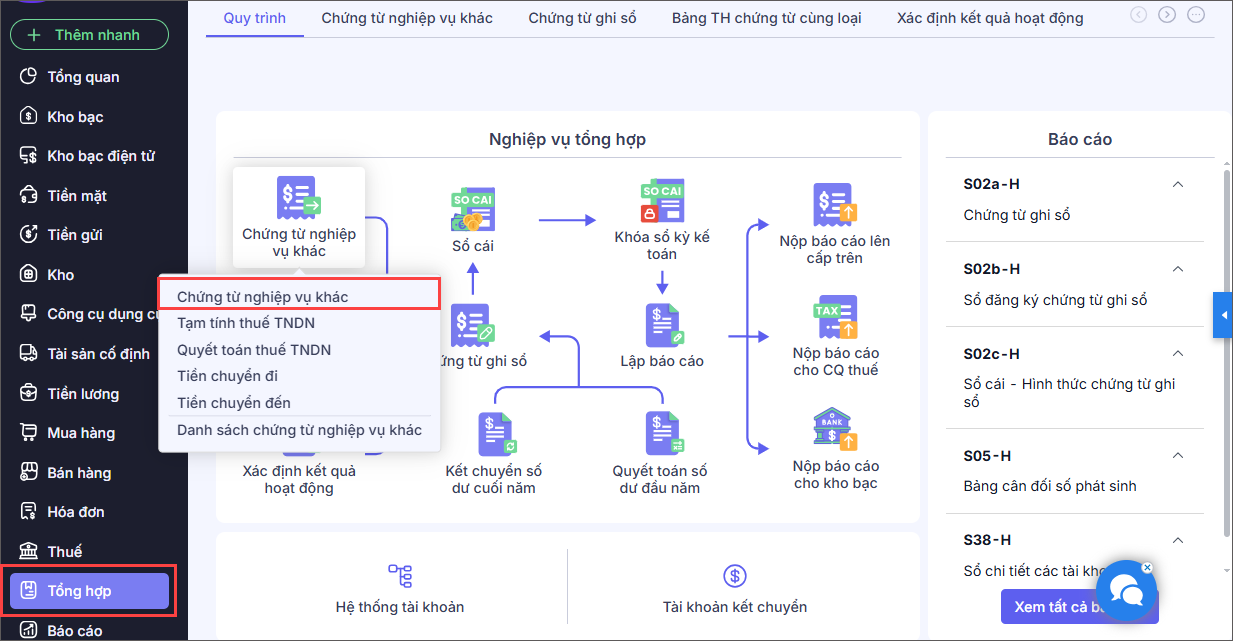The width and height of the screenshot is (1233, 641).
Task: Open Thuế in the sidebar
Action: pyautogui.click(x=64, y=552)
